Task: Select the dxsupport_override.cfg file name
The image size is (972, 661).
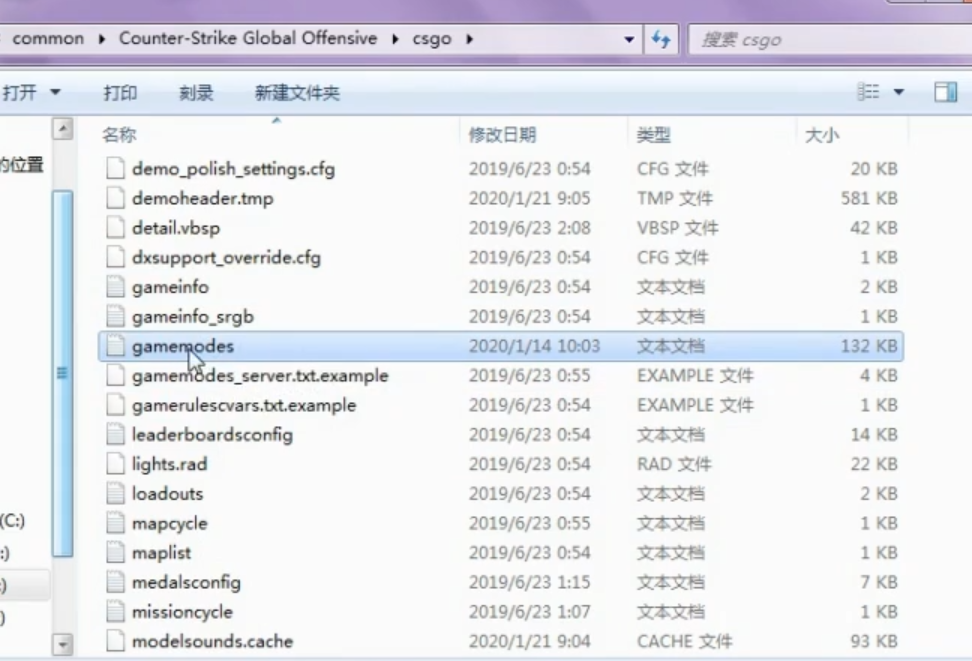Action: tap(226, 258)
